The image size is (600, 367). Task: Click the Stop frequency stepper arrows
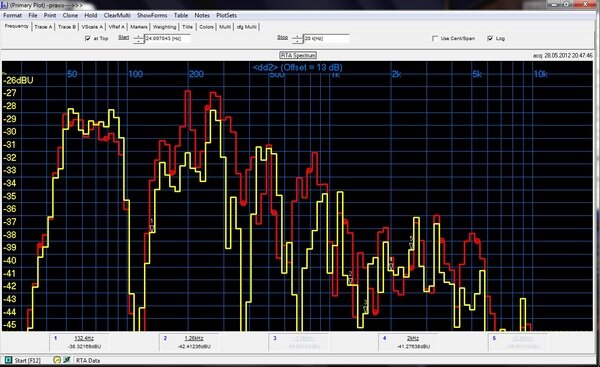tap(298, 39)
